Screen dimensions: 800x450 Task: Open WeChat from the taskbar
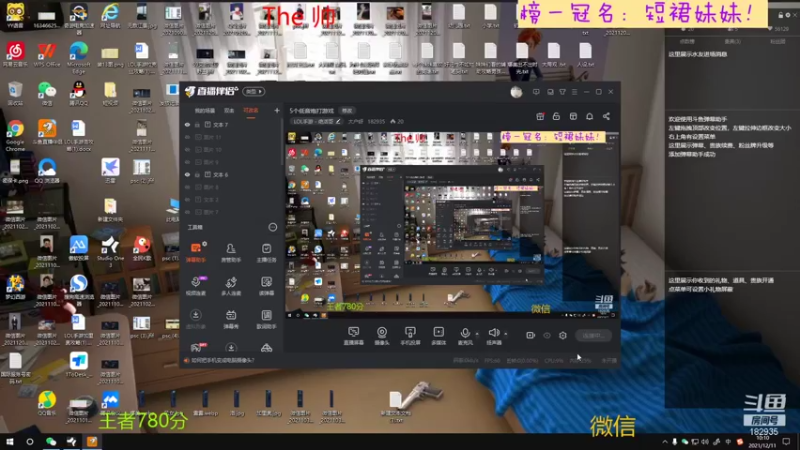[x=51, y=441]
